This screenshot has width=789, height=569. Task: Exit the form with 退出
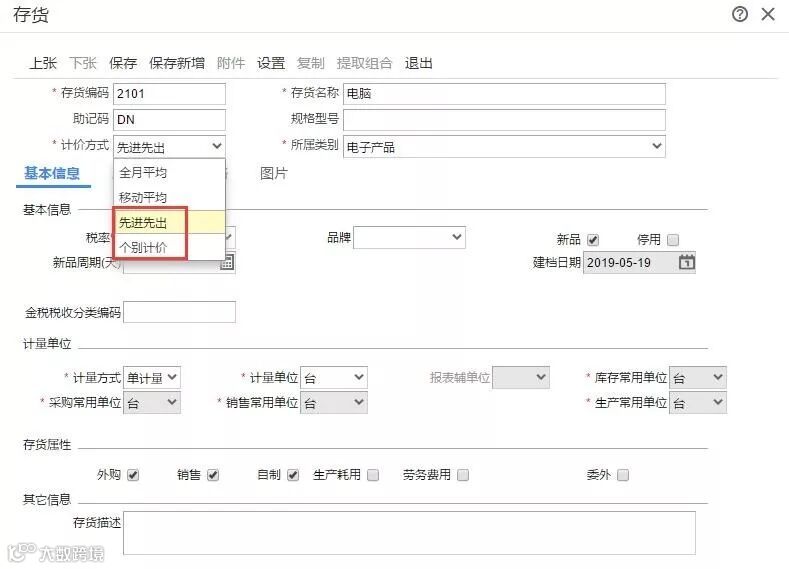(419, 63)
